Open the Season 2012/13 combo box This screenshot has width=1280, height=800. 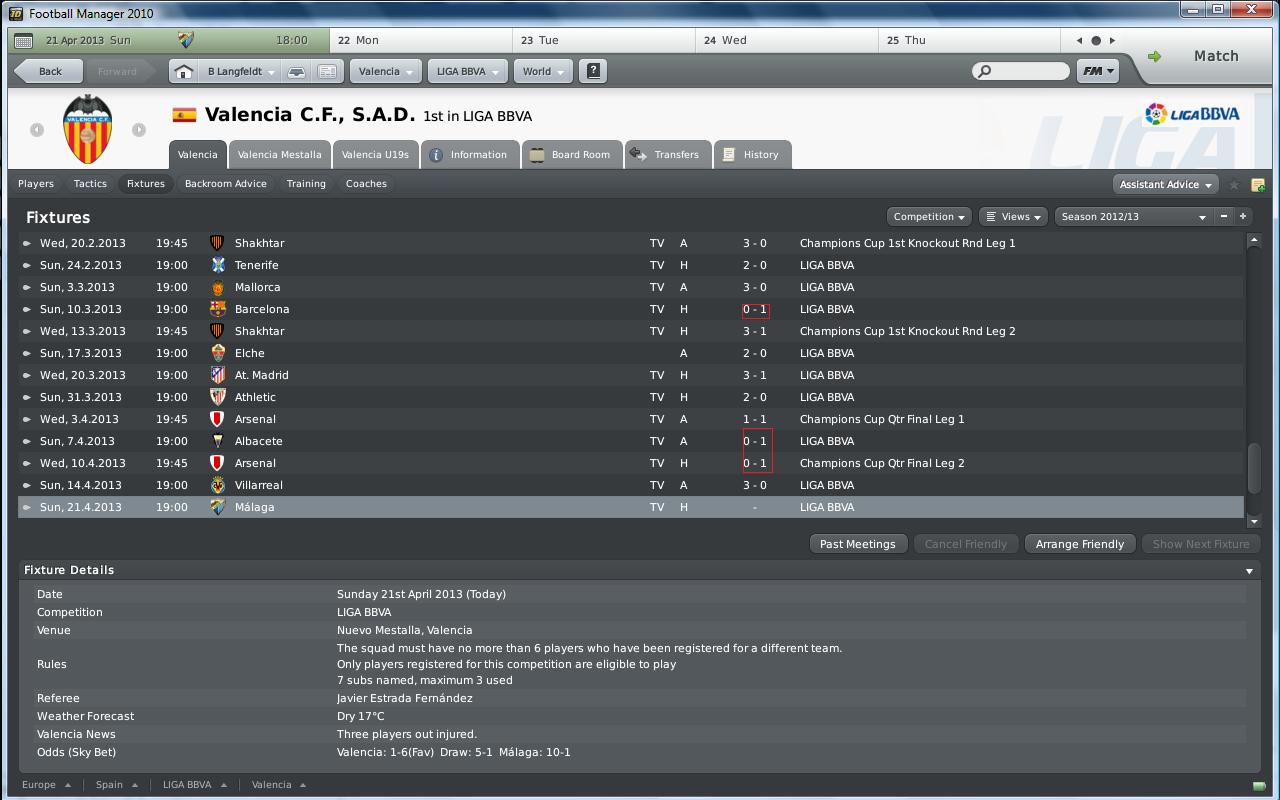[1134, 217]
